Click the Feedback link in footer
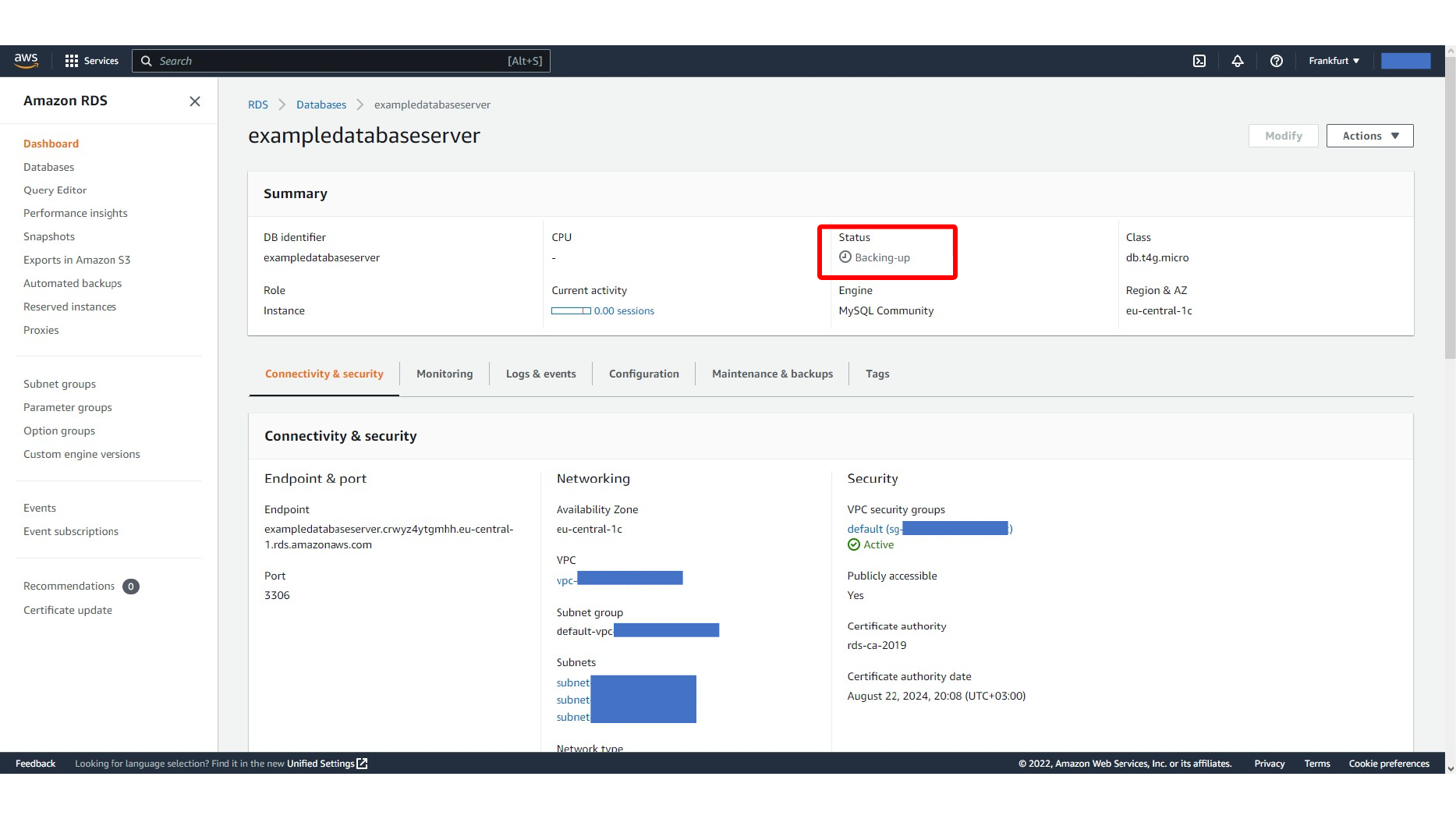1456x819 pixels. tap(36, 764)
